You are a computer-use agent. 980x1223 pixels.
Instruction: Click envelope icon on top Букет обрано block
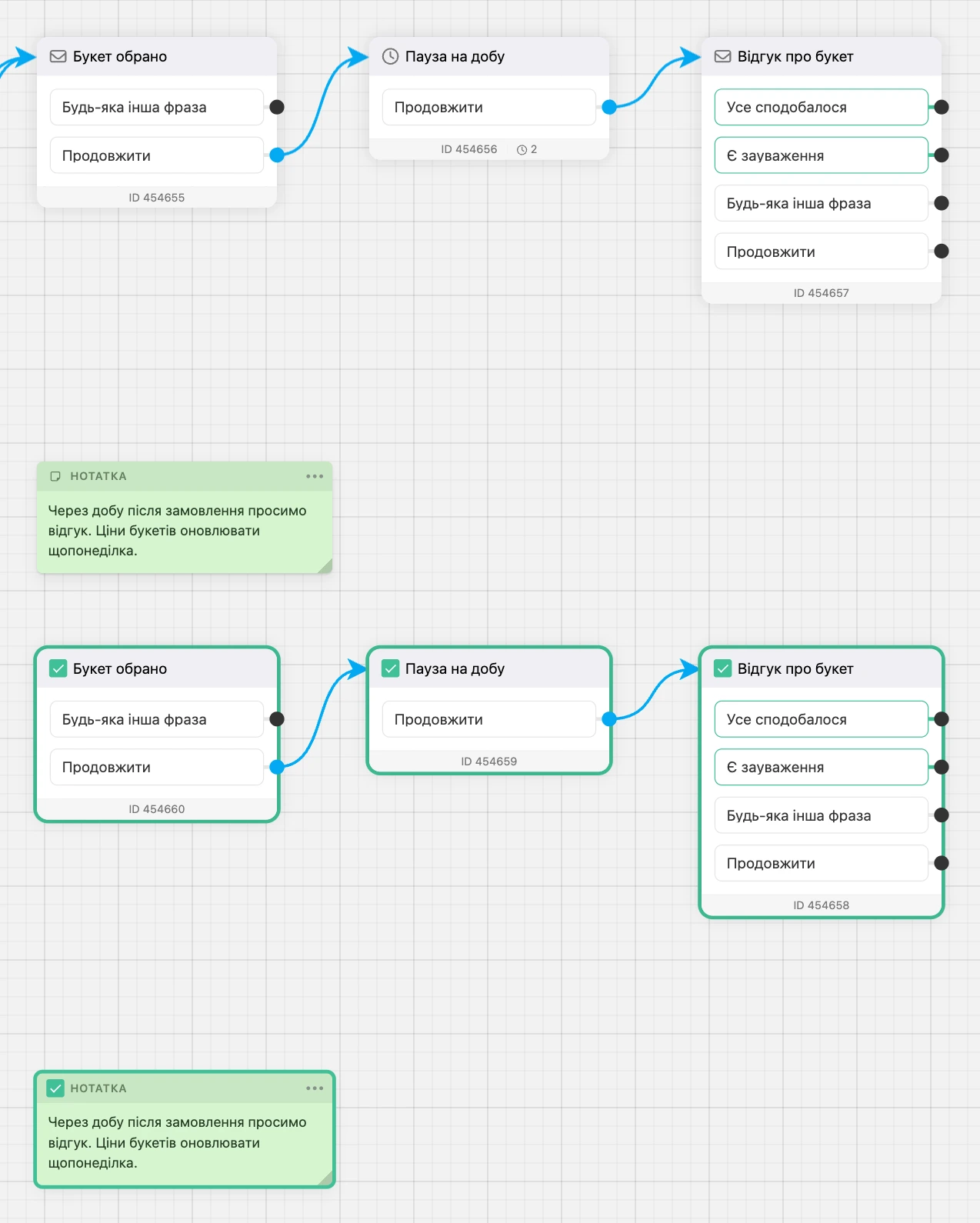pyautogui.click(x=58, y=56)
